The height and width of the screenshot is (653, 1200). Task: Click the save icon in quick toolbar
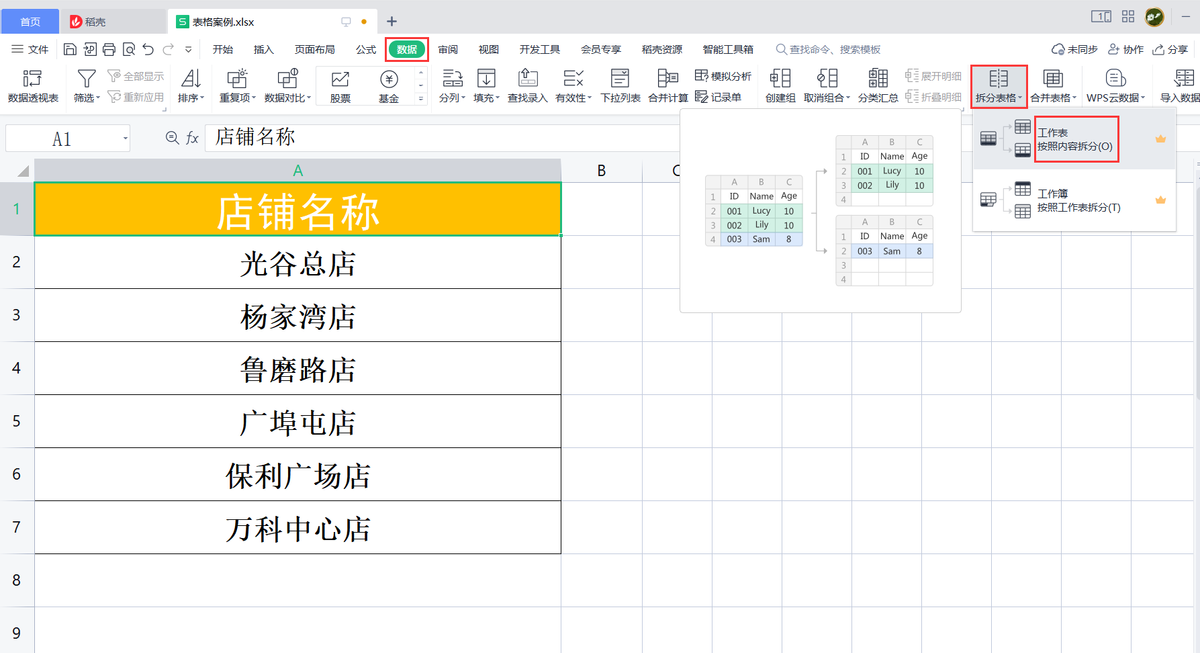(70, 49)
